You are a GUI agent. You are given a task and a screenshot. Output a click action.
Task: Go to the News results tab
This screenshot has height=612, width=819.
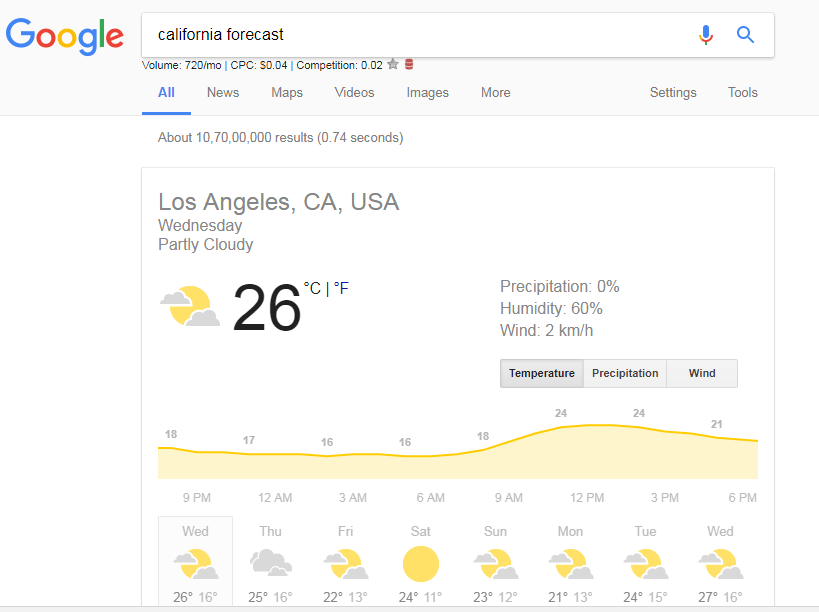pos(223,93)
